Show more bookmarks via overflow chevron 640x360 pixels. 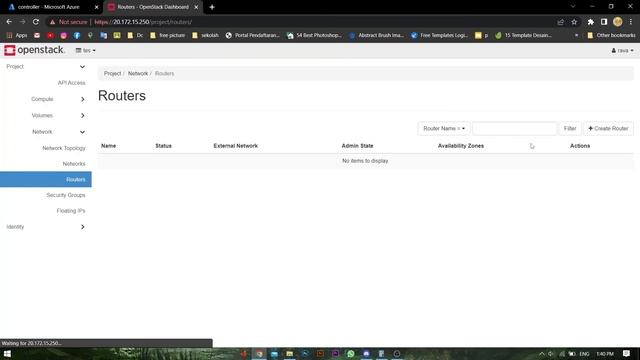pyautogui.click(x=576, y=36)
